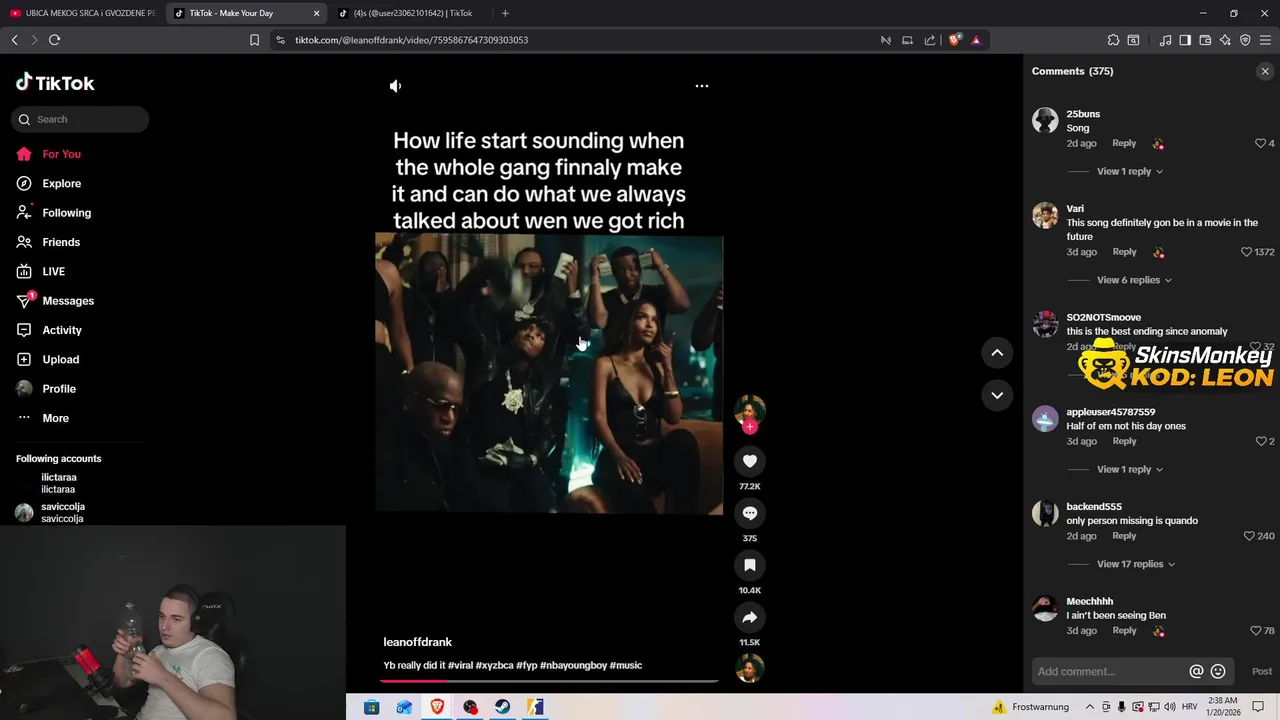
Task: Like backend555's comment
Action: 1249,536
